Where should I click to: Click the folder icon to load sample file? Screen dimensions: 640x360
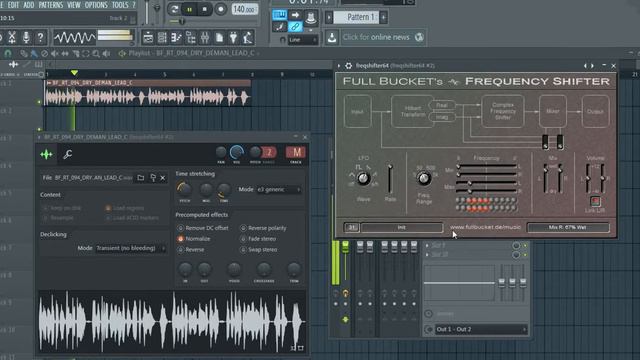pos(140,178)
